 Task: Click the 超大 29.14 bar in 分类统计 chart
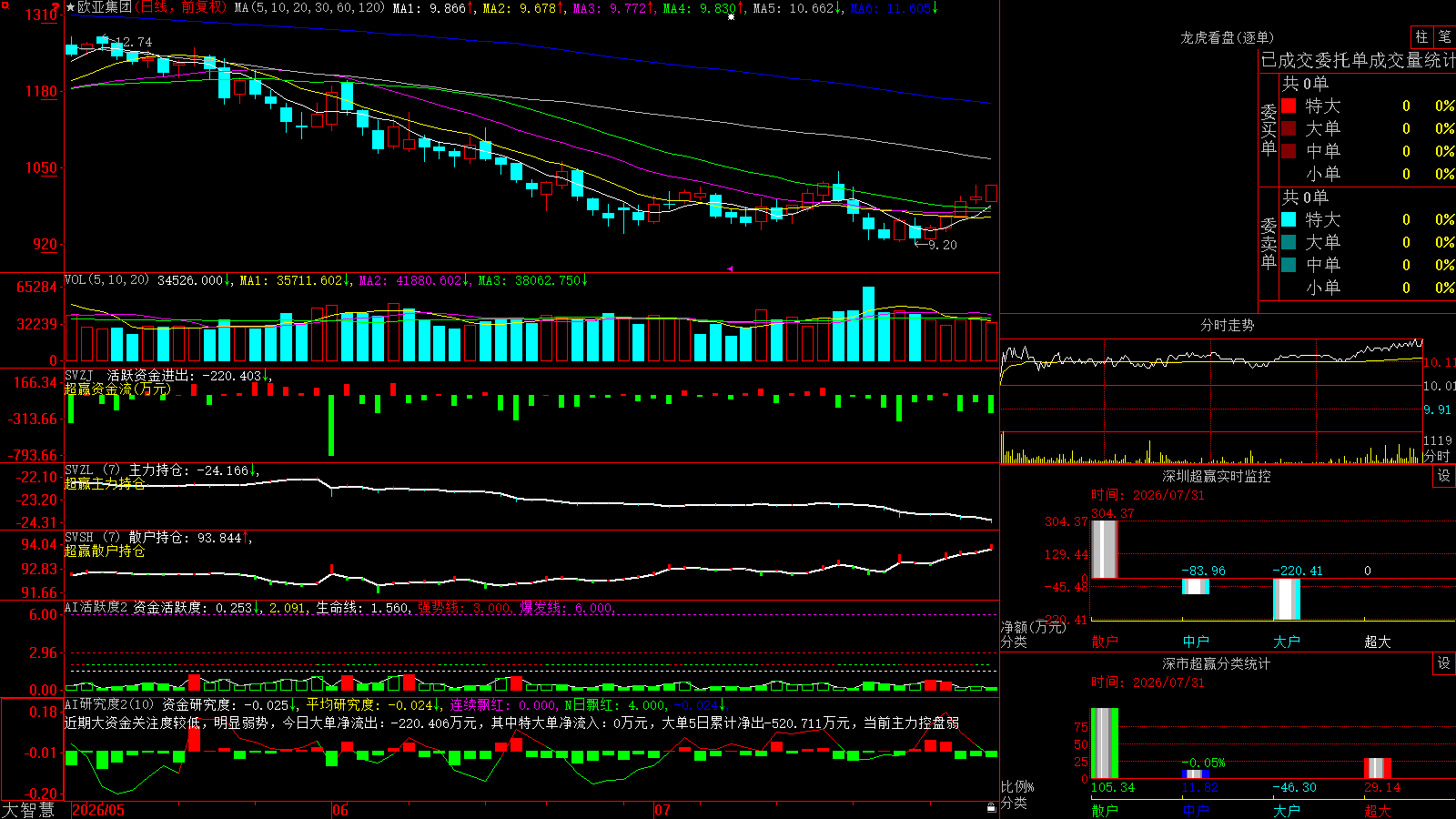pyautogui.click(x=1377, y=768)
